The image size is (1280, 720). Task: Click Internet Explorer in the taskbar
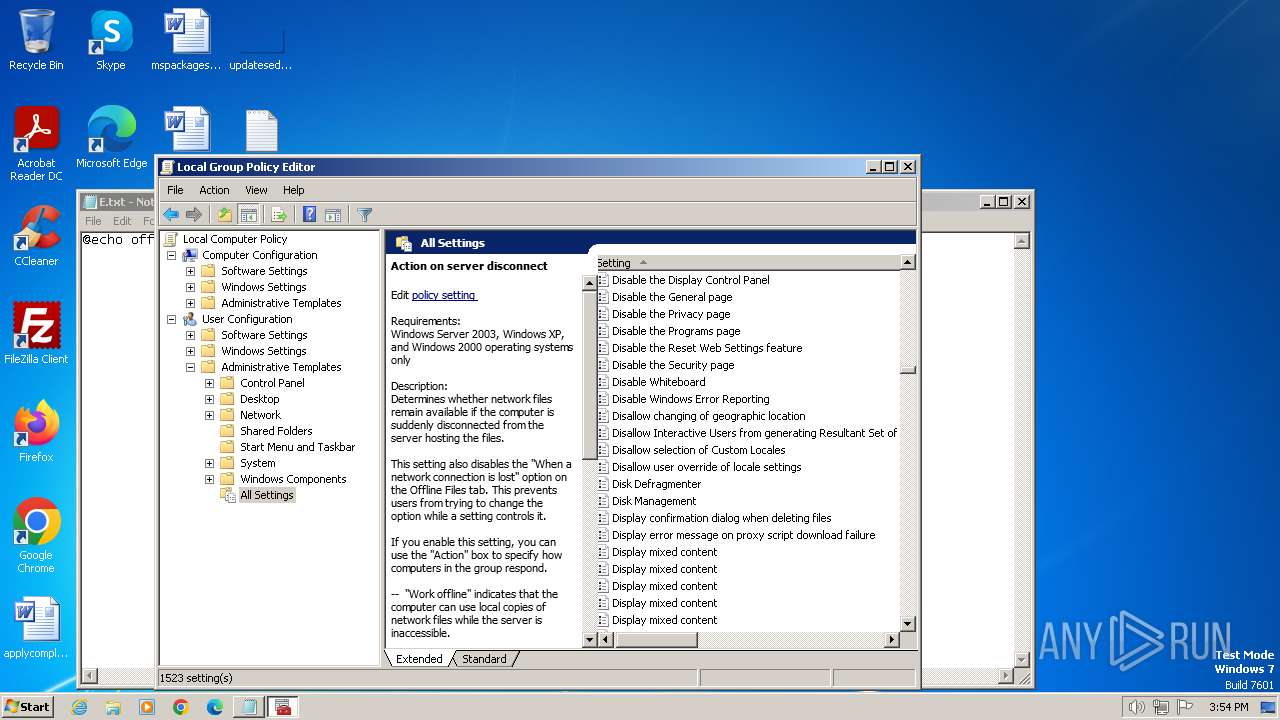[79, 707]
